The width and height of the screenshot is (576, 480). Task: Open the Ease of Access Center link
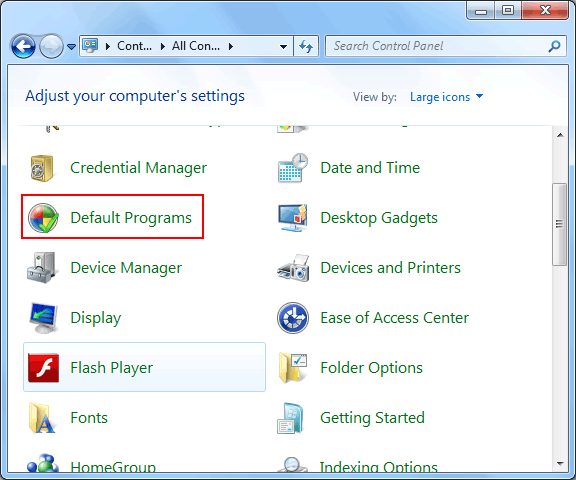395,318
